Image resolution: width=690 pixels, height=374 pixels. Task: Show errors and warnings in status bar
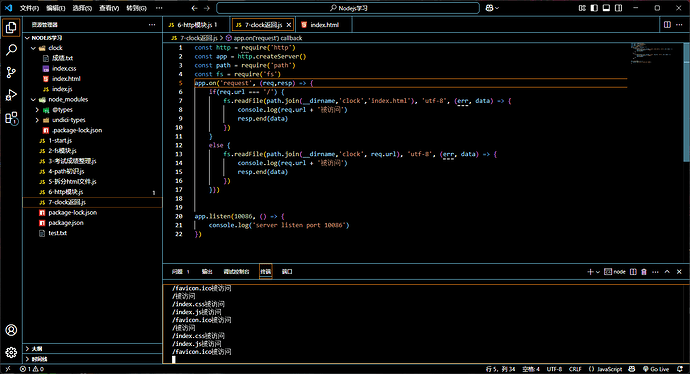point(32,369)
